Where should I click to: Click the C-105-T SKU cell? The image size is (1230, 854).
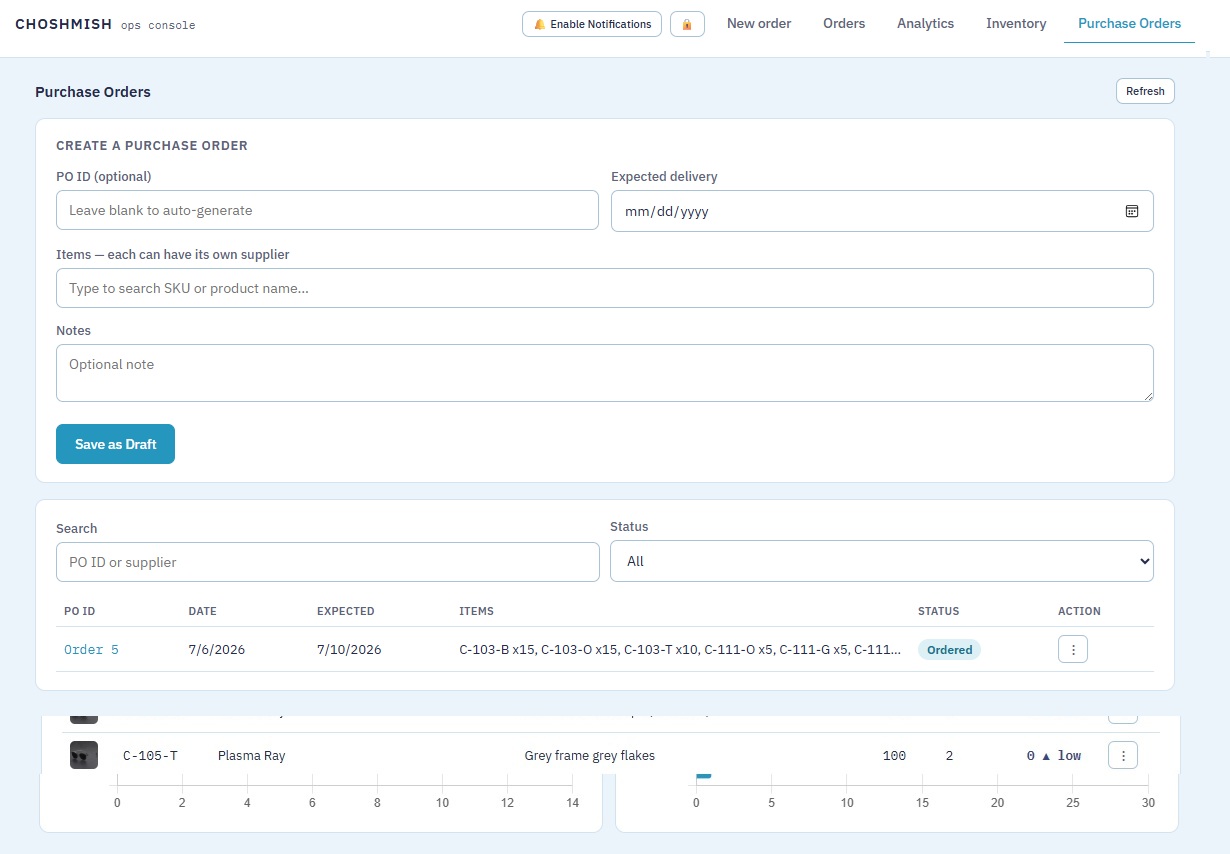(150, 755)
